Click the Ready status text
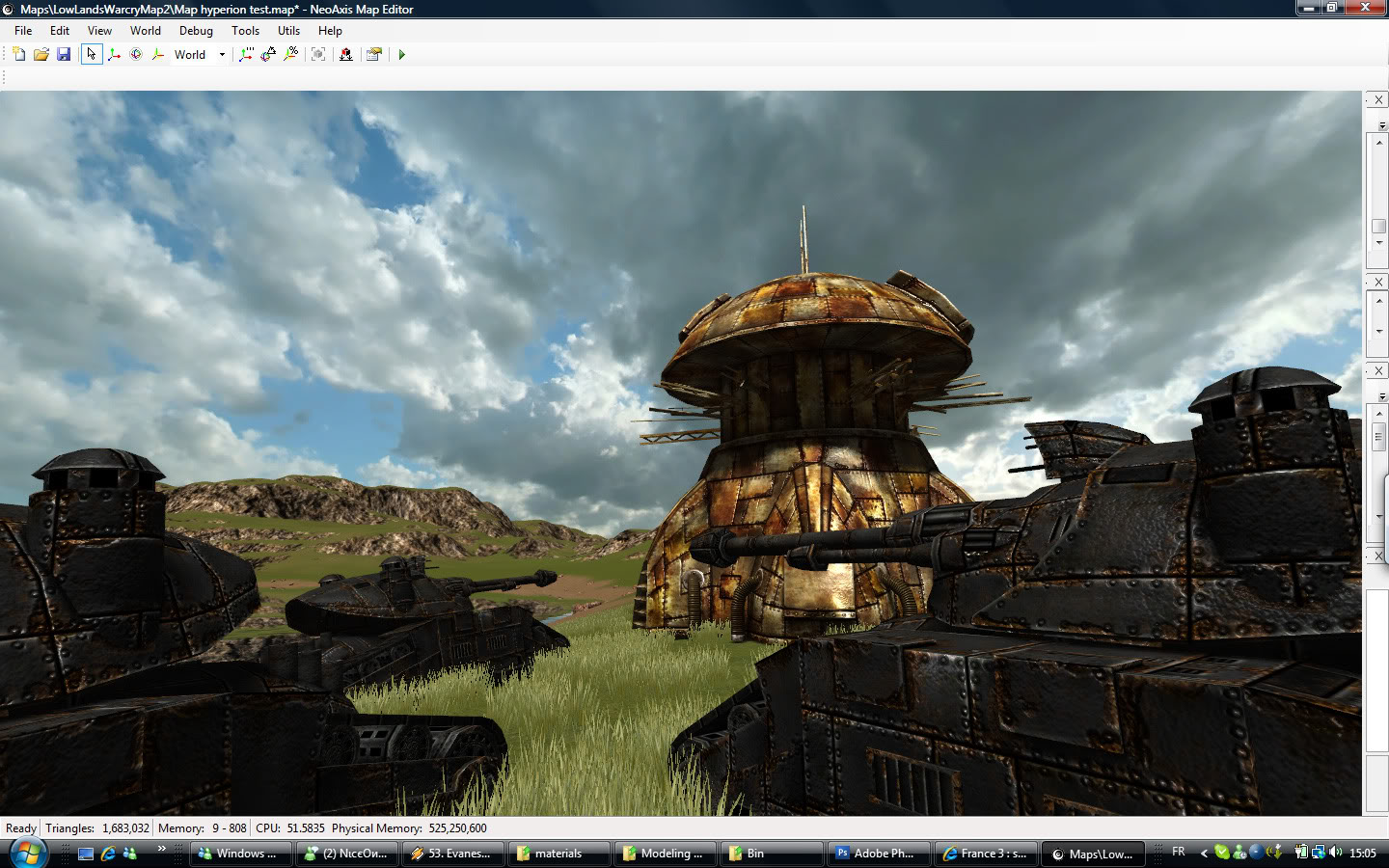The image size is (1389, 868). (x=21, y=828)
